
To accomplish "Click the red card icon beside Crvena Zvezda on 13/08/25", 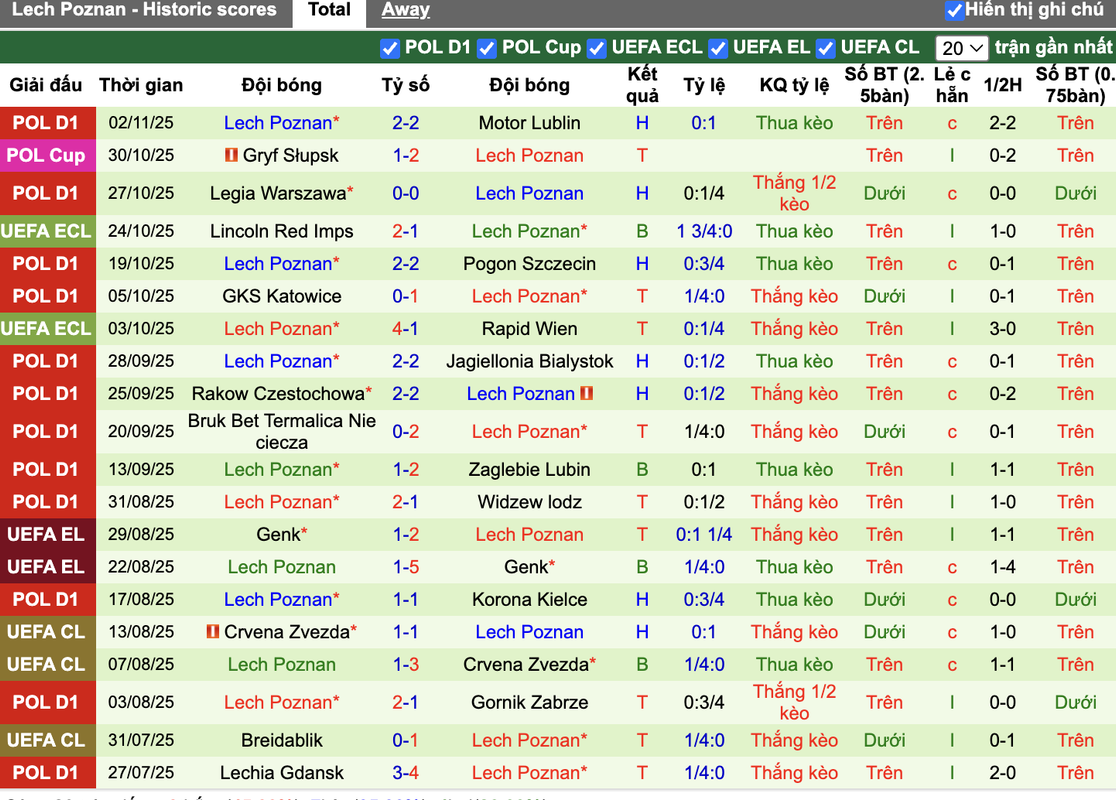I will click(x=212, y=631).
